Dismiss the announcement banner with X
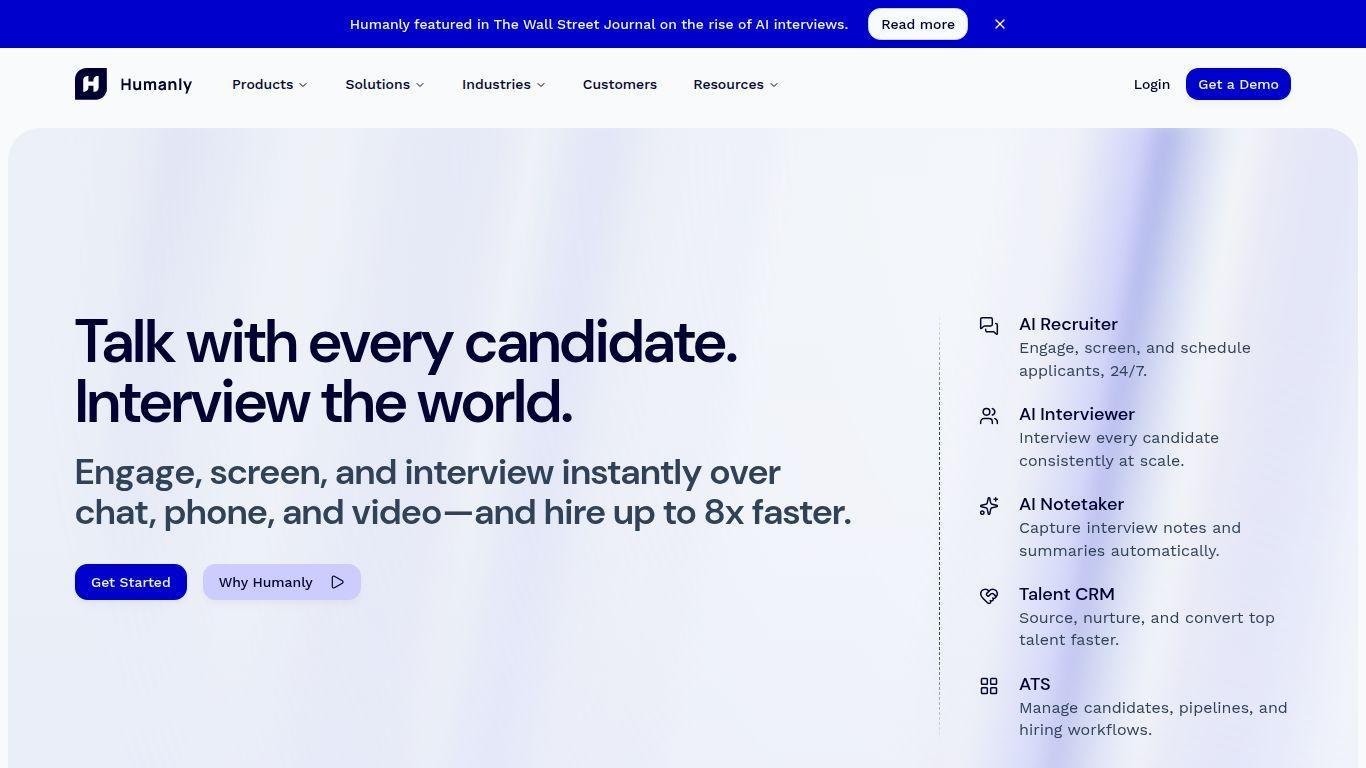Image resolution: width=1366 pixels, height=768 pixels. tap(1000, 24)
